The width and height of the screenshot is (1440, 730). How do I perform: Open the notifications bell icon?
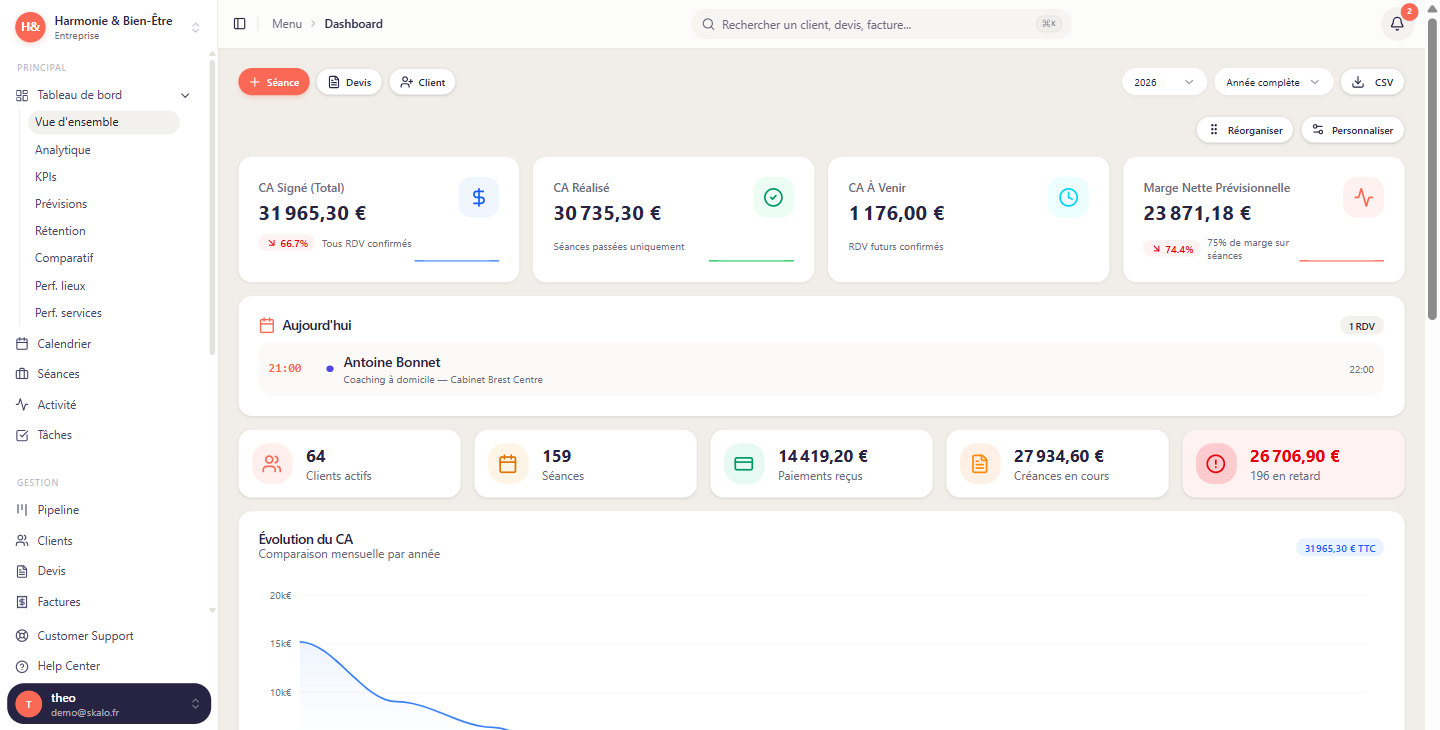1397,24
